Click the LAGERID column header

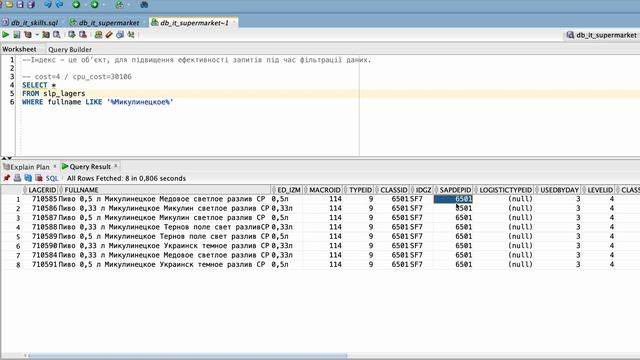click(40, 190)
